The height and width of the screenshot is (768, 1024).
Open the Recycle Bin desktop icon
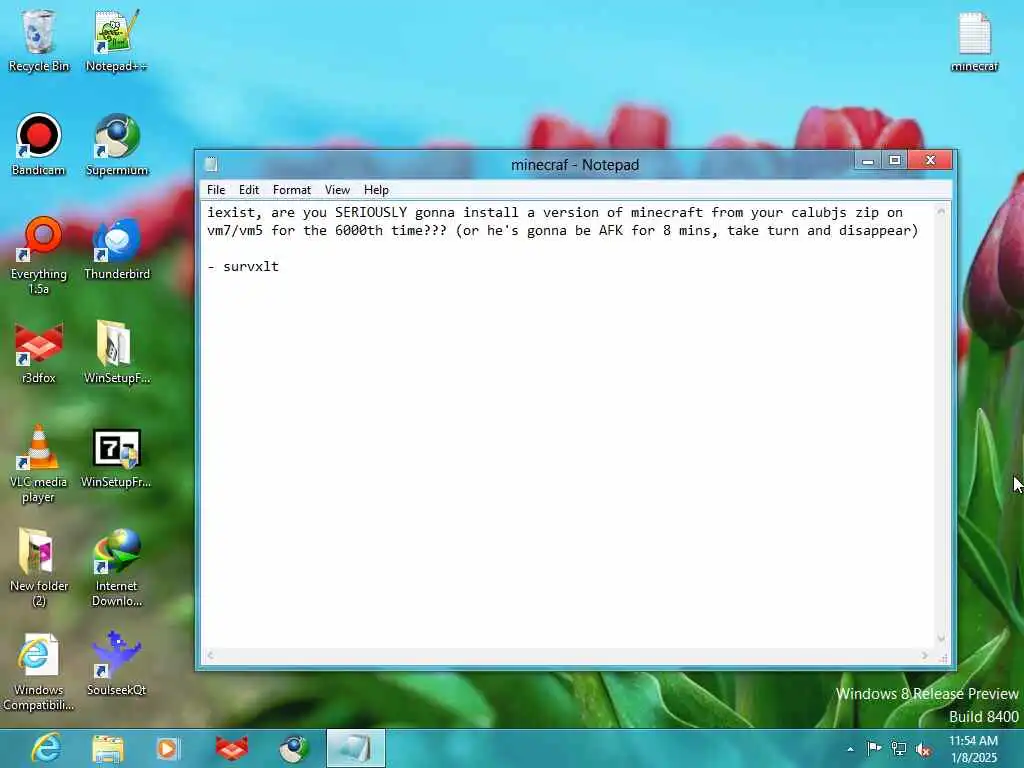39,40
